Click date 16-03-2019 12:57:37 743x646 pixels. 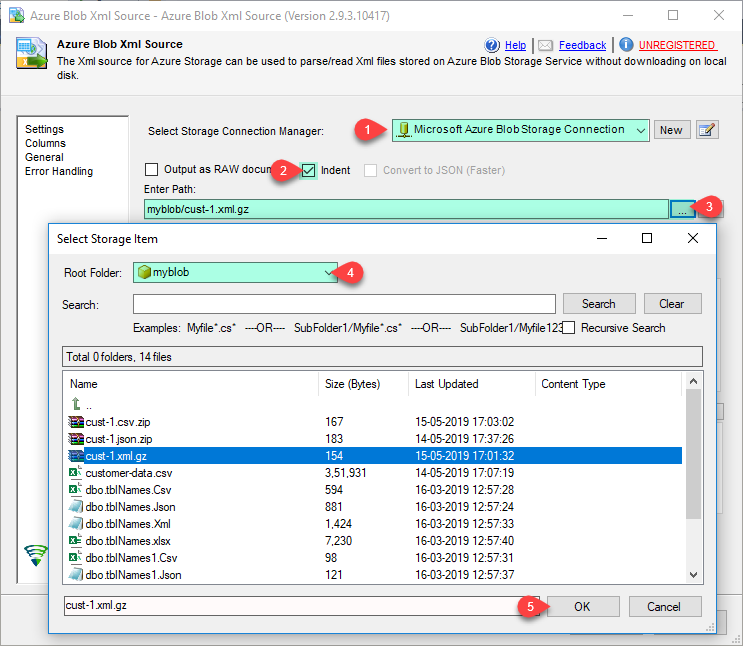click(465, 575)
